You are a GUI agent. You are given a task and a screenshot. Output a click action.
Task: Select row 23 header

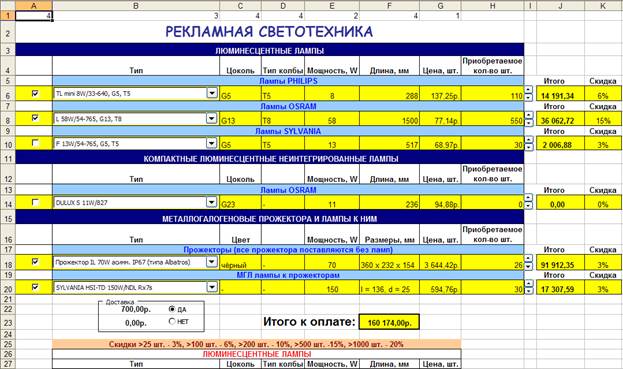[8, 322]
